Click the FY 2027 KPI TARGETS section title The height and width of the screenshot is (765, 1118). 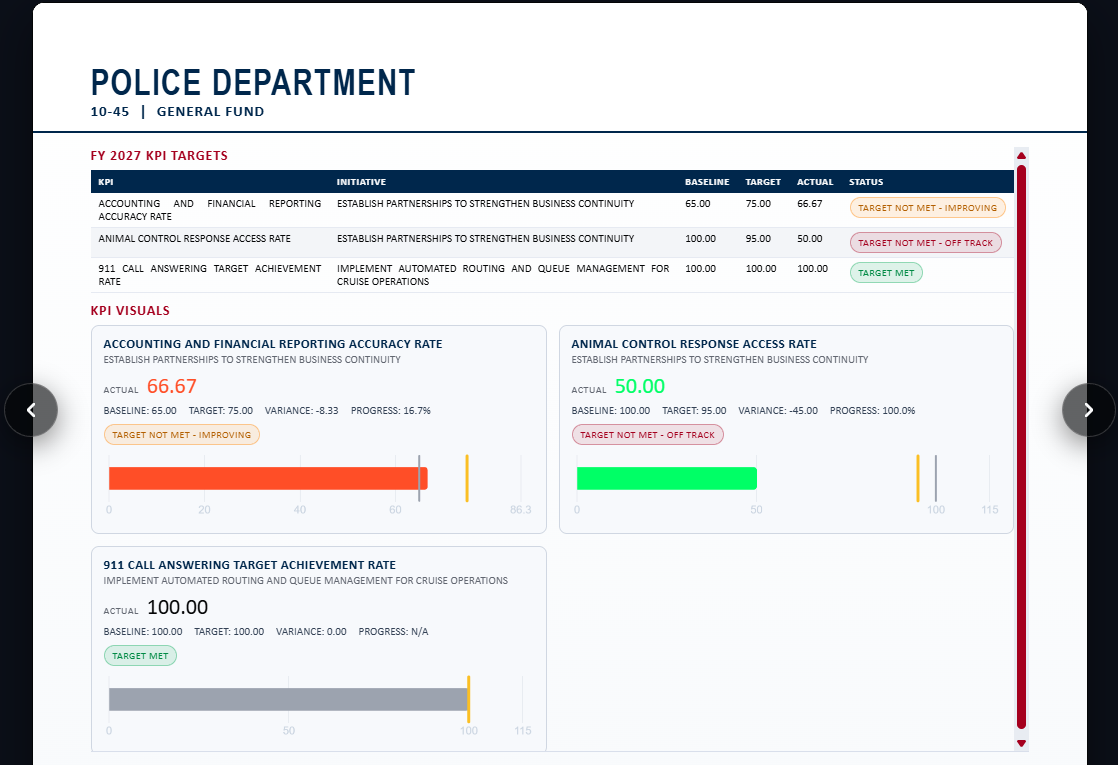tap(159, 155)
